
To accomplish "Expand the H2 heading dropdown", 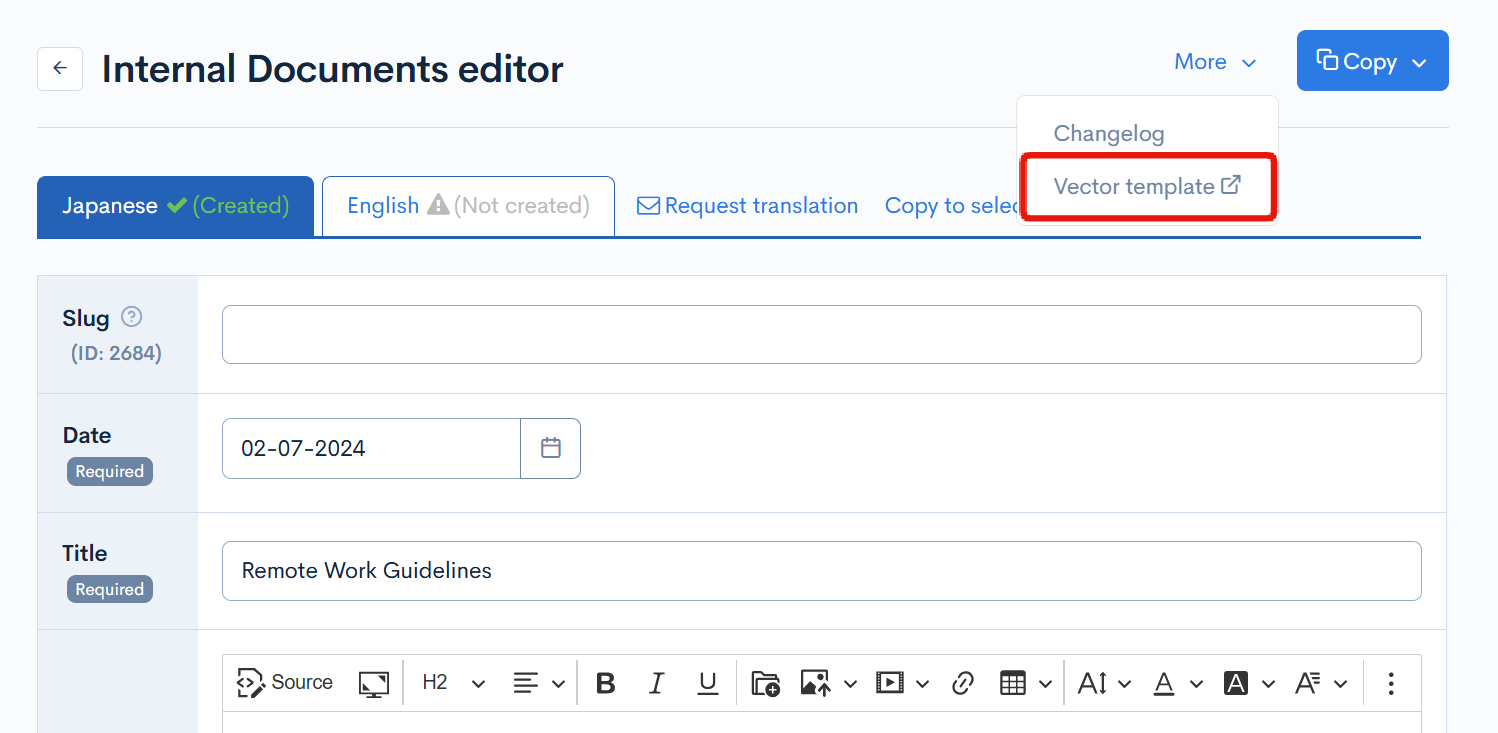I will [453, 683].
